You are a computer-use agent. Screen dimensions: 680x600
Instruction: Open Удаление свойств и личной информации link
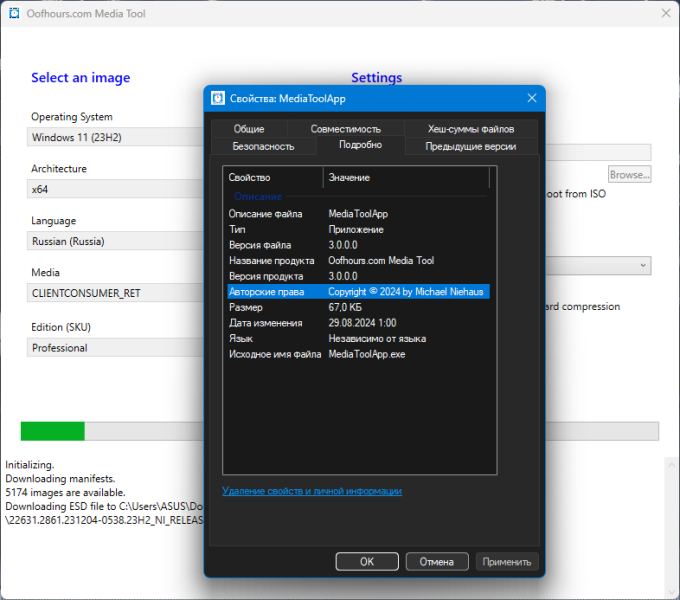(312, 491)
